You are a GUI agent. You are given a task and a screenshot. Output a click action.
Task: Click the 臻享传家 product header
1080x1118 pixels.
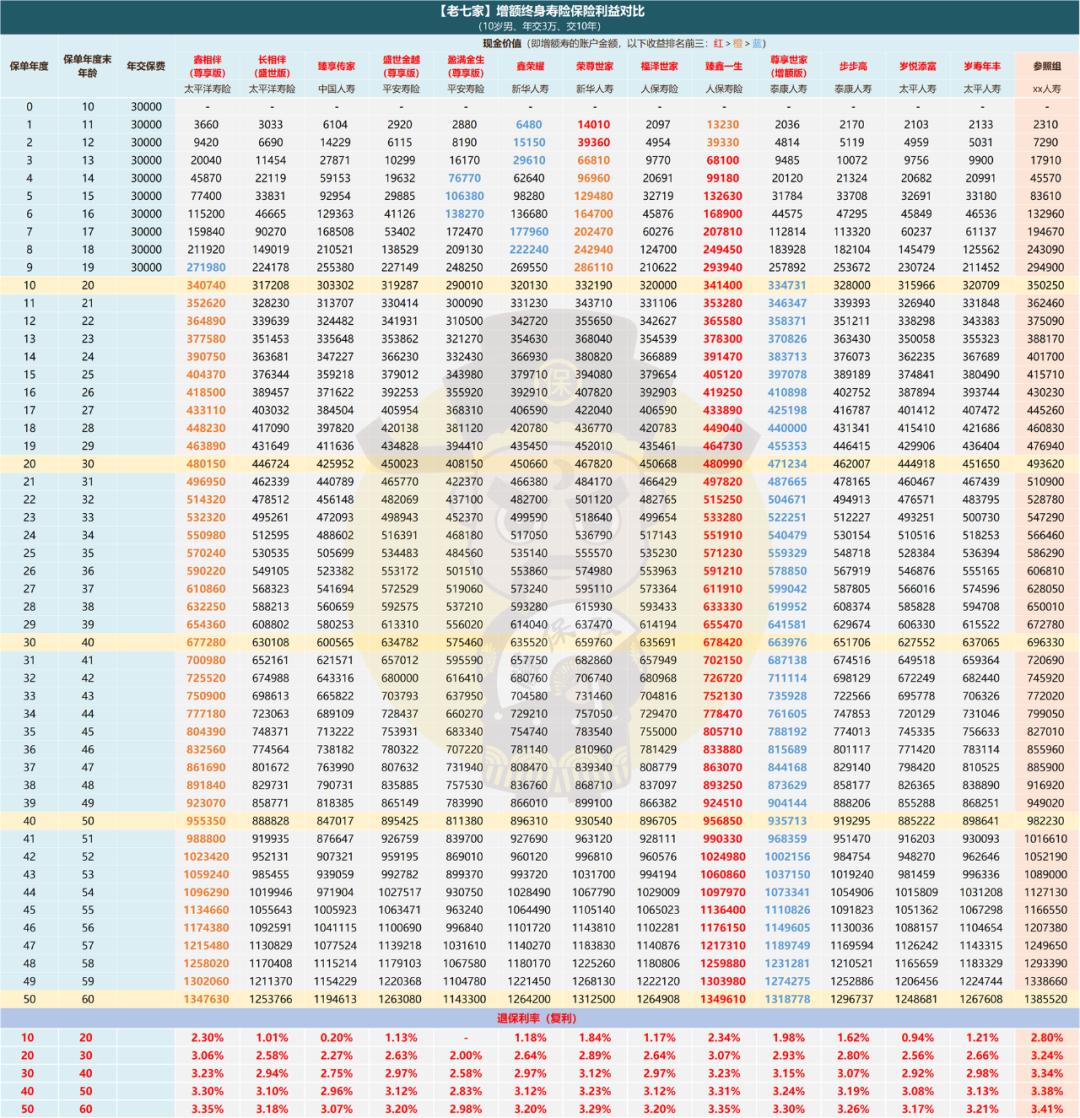click(336, 66)
